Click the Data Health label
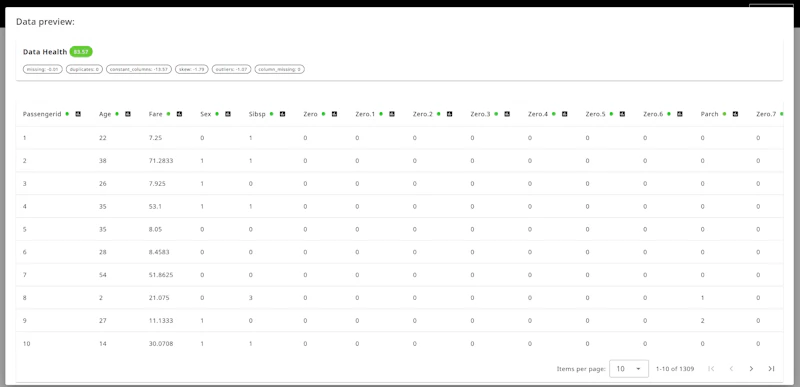Image resolution: width=800 pixels, height=387 pixels. coord(45,52)
